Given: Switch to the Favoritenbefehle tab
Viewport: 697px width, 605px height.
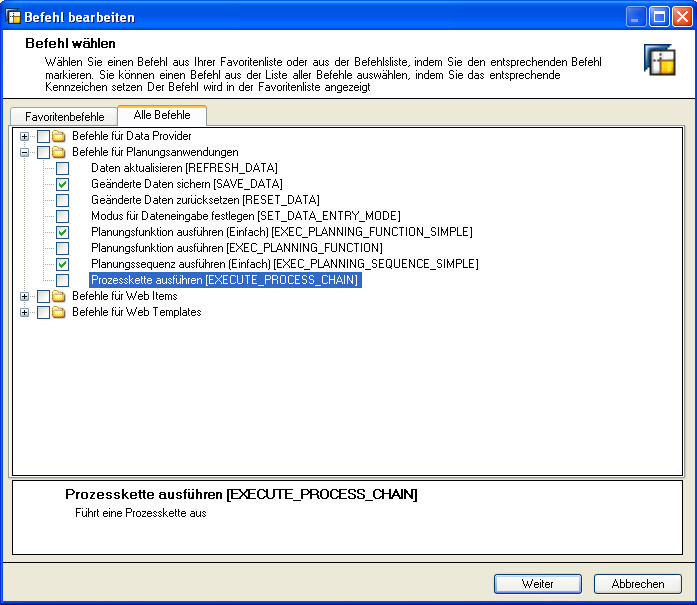Looking at the screenshot, I should click(x=64, y=117).
